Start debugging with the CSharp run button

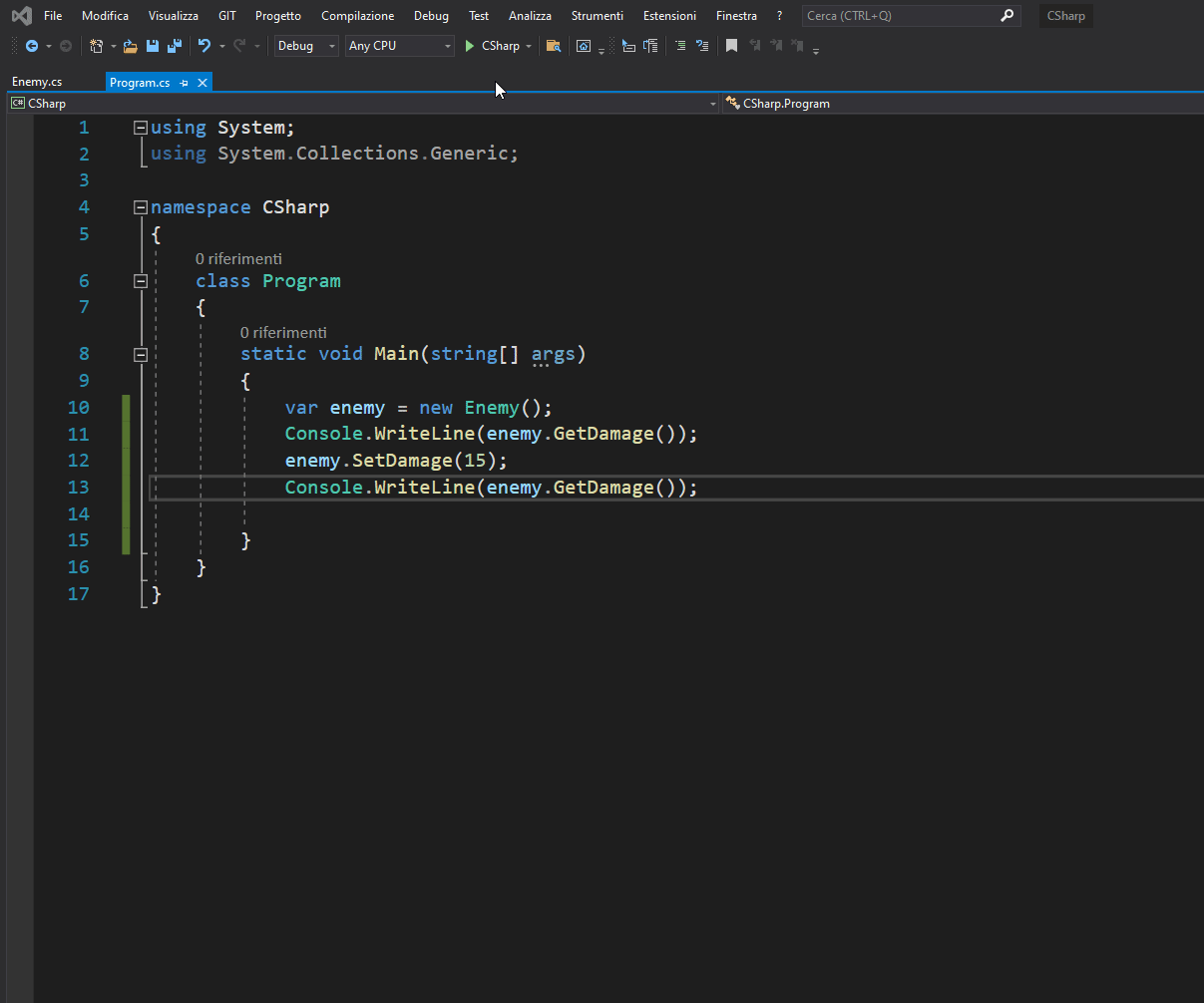point(492,46)
